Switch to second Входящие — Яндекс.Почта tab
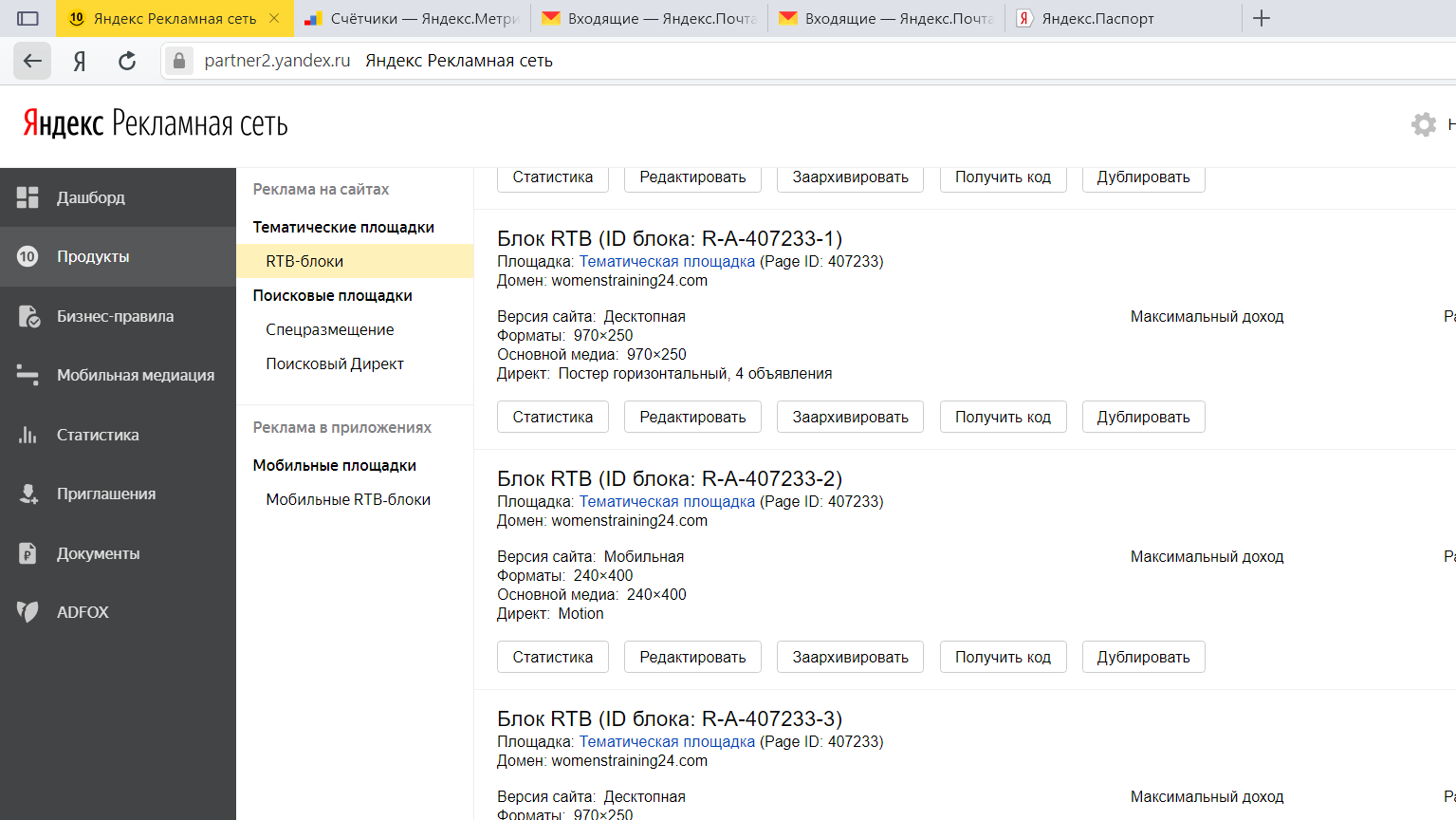The height and width of the screenshot is (820, 1456). (x=886, y=18)
